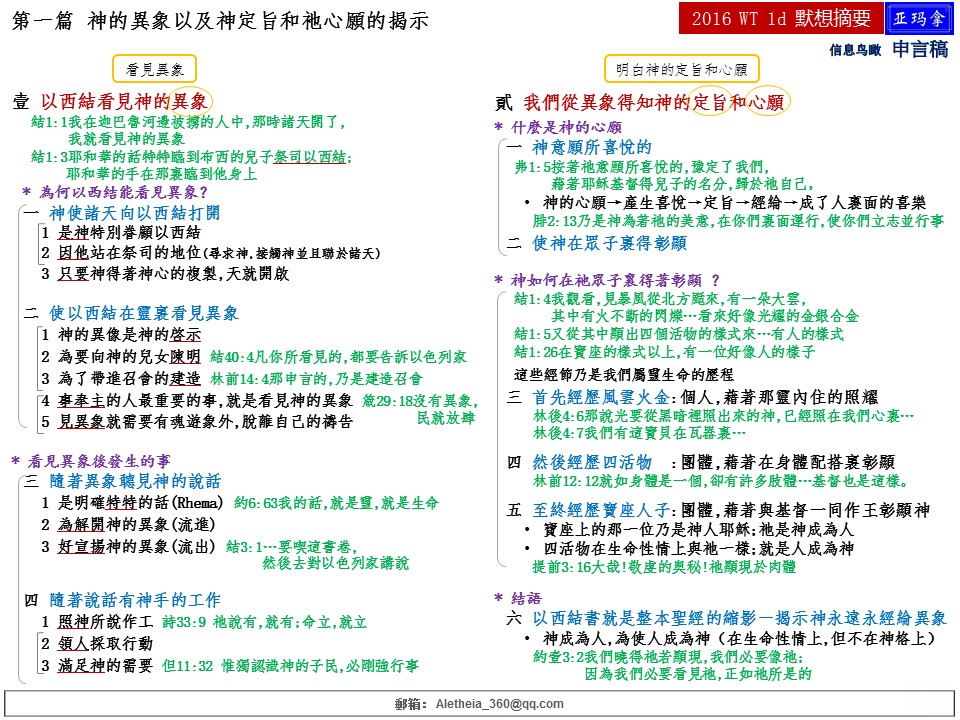
Task: Open the Aletheia_360@qq.com email address
Action: [x=499, y=704]
